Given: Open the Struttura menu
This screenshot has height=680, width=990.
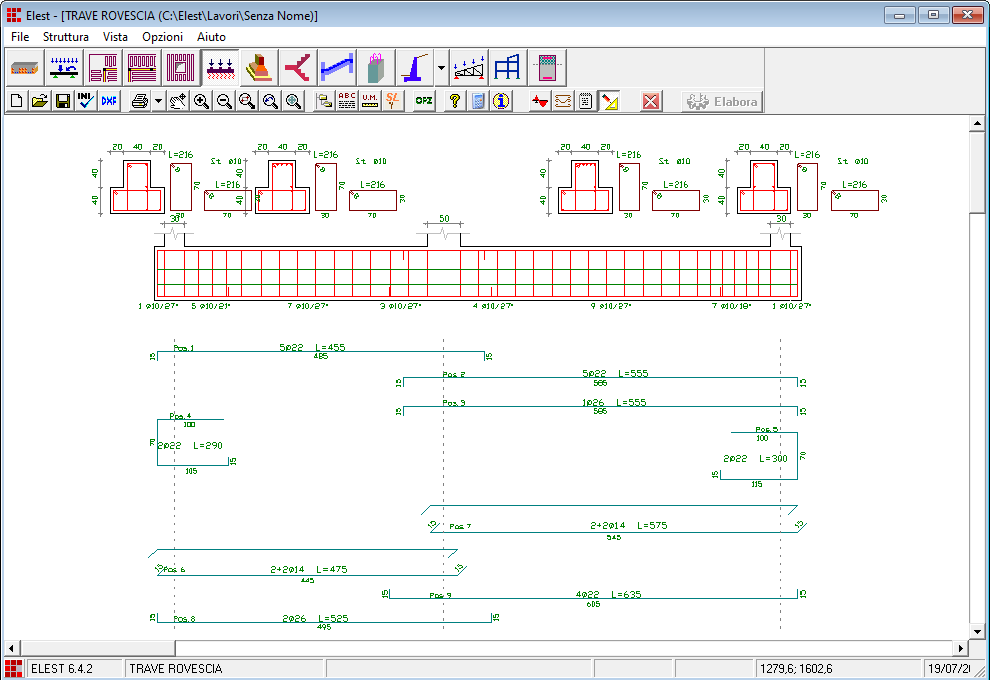Looking at the screenshot, I should point(66,36).
